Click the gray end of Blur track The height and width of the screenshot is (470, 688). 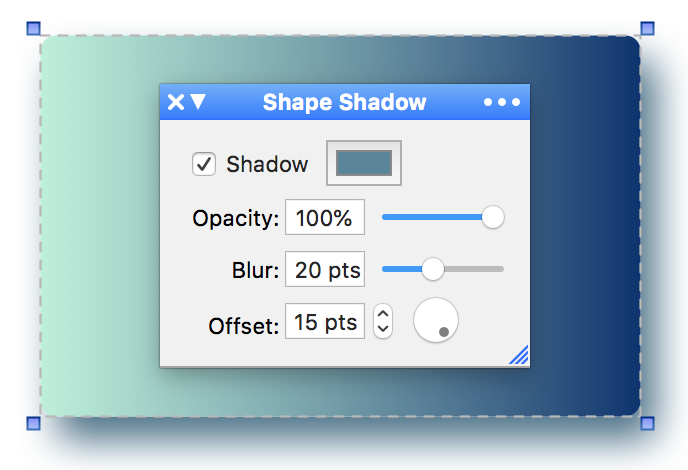coord(475,269)
